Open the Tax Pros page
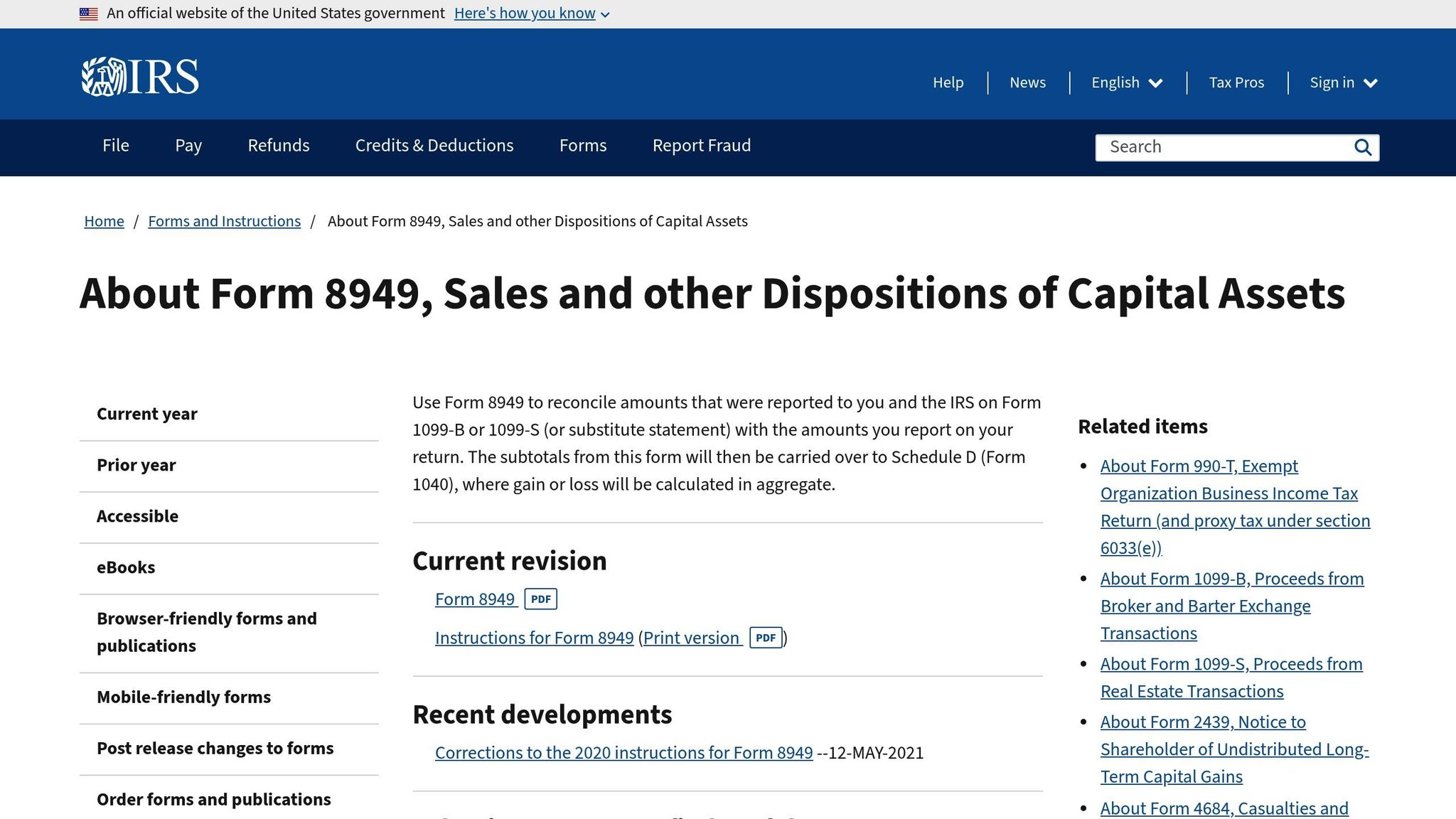Viewport: 1456px width, 819px height. 1236,82
